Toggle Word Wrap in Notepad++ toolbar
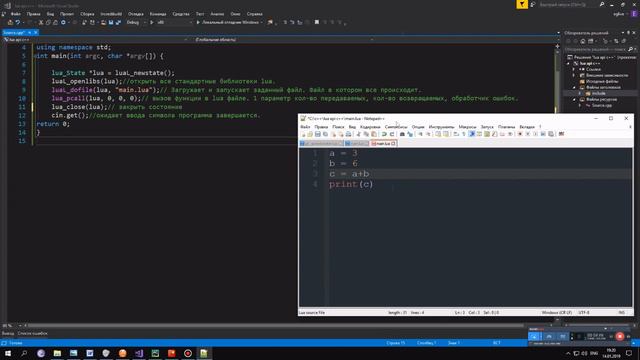Viewport: 640px width, 360px height. tap(456, 134)
